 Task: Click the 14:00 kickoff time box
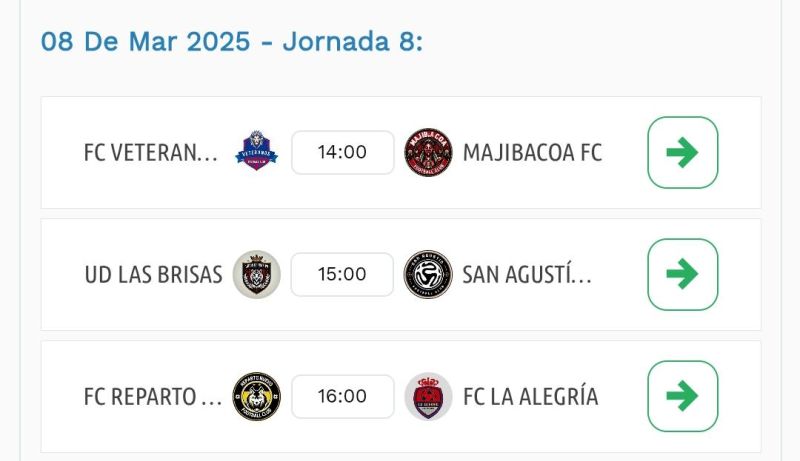click(342, 153)
